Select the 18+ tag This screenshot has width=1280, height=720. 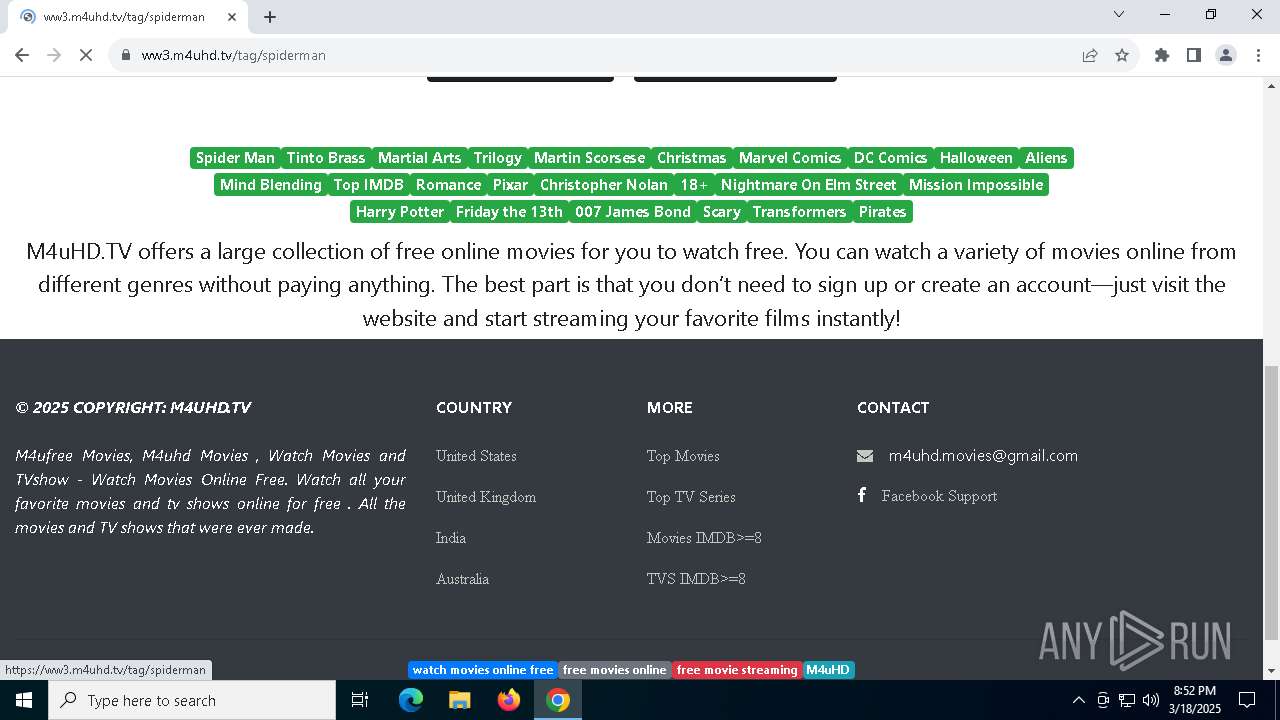(x=694, y=185)
